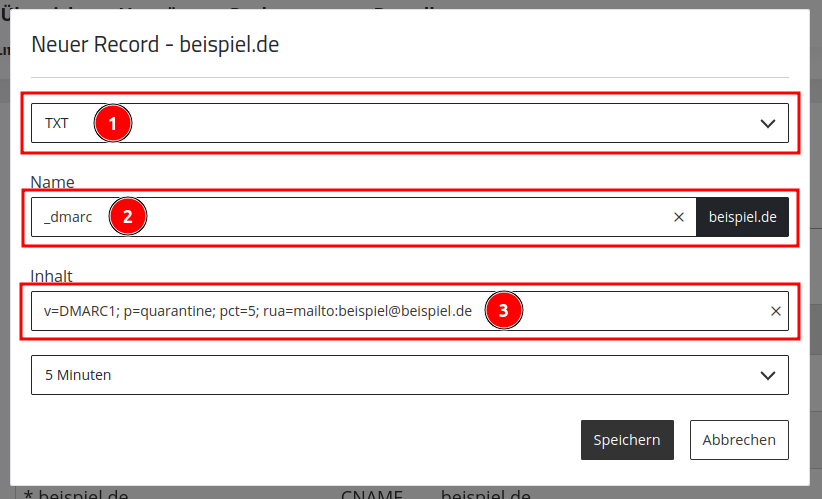Click the chevron arrow beside 5 Minuten
The image size is (822, 499).
(767, 375)
